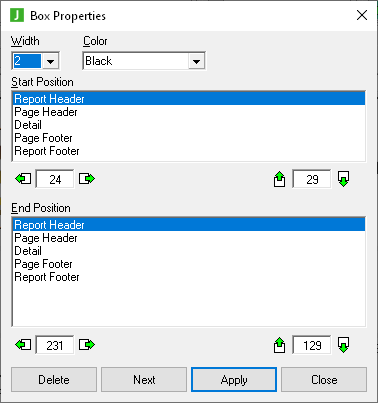Select Page Header in Start Position list
The image size is (378, 403).
(x=189, y=112)
